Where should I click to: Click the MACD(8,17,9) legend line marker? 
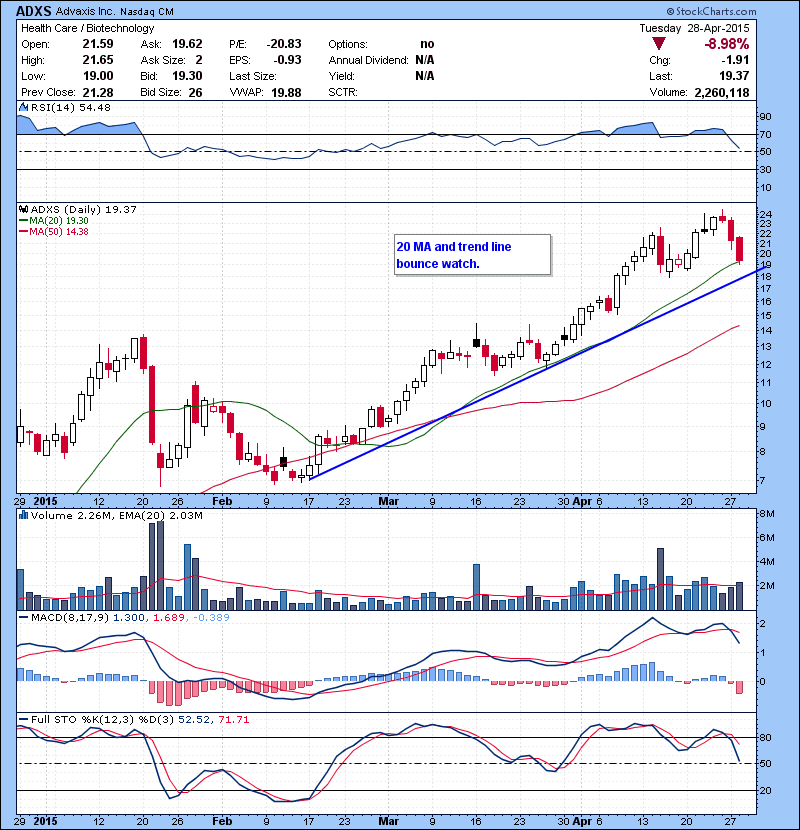24,617
